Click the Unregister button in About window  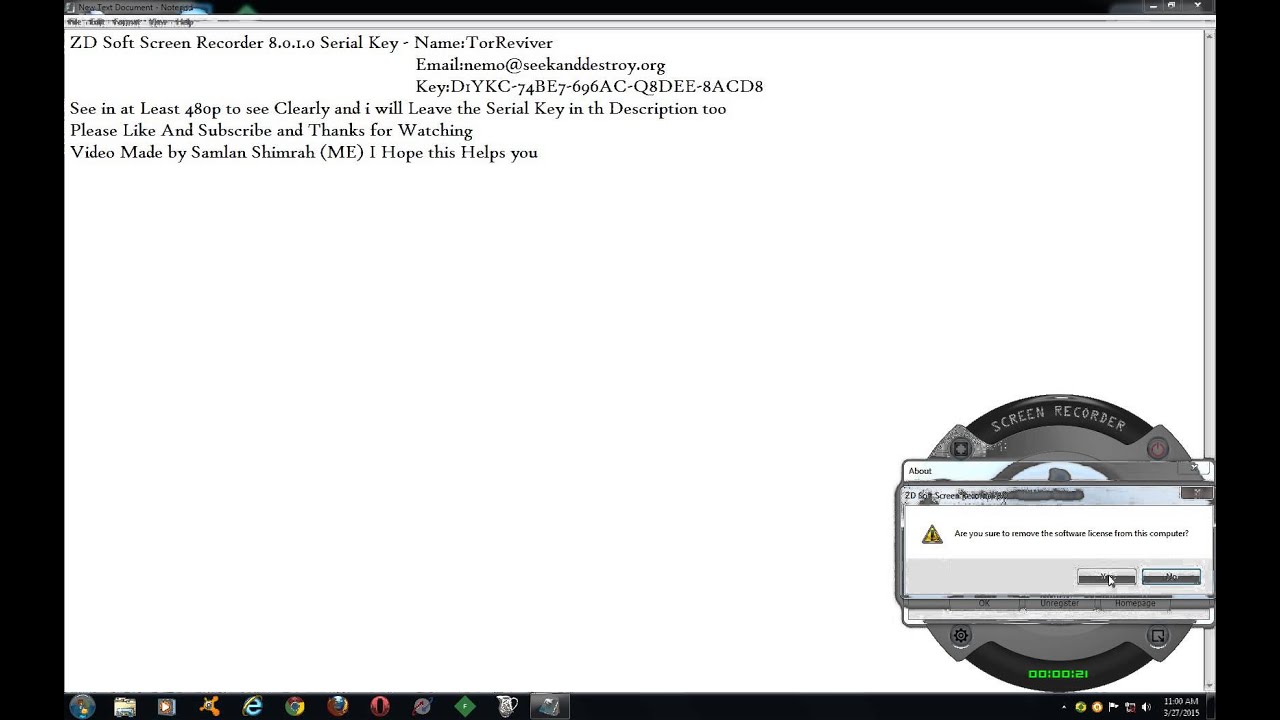(1059, 604)
